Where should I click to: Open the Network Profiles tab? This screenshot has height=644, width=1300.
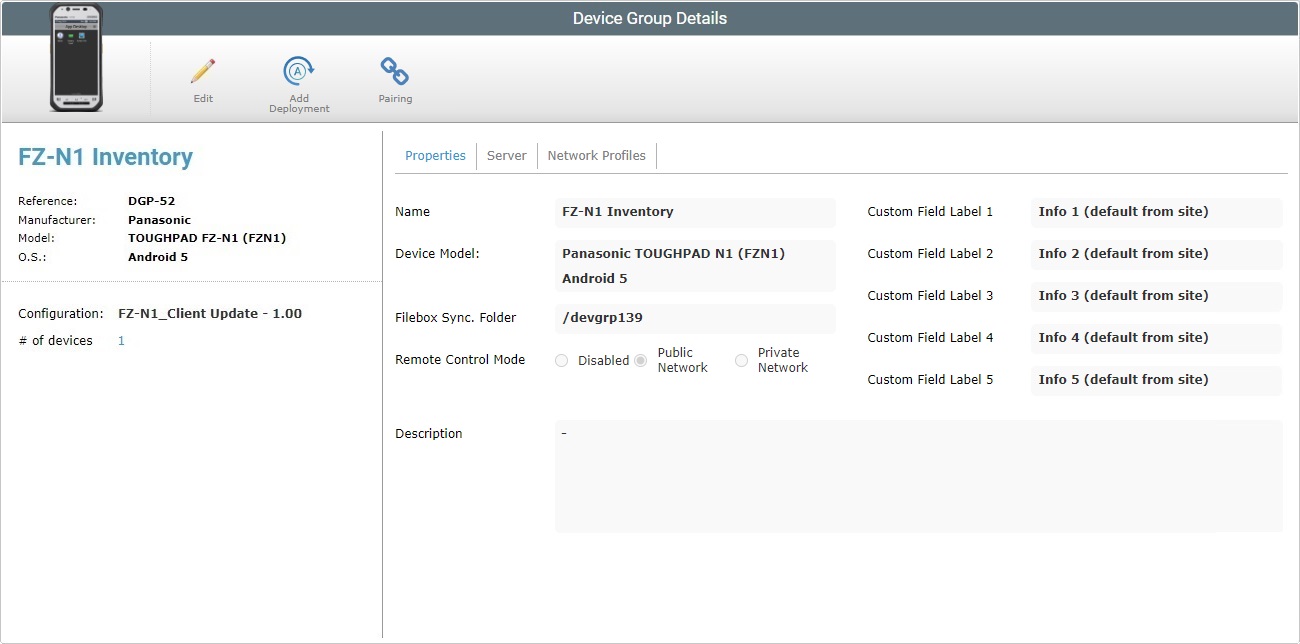(x=597, y=156)
